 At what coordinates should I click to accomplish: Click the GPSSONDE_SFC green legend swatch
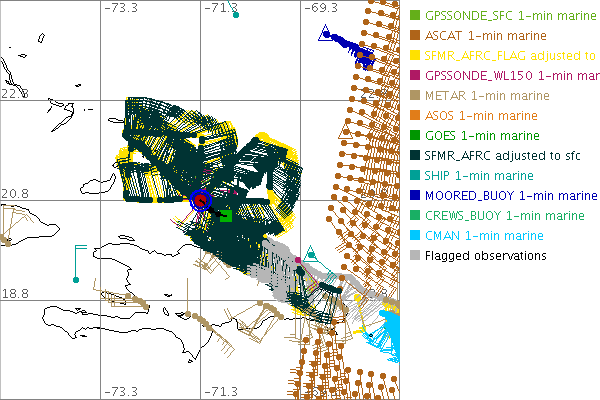click(x=415, y=15)
